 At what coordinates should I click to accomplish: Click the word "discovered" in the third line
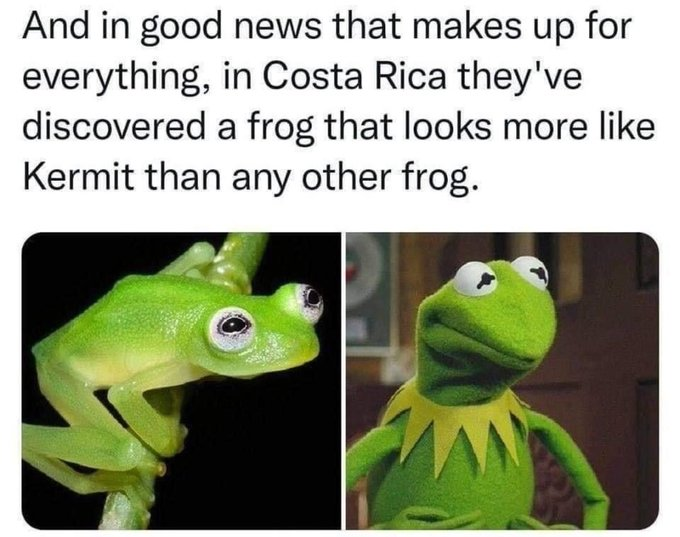coord(114,127)
